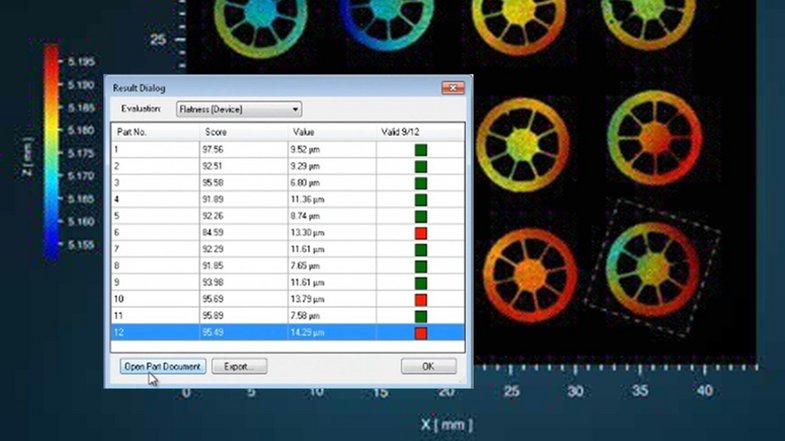The width and height of the screenshot is (785, 441).
Task: Click the X [ mm ] axis label
Action: point(446,425)
